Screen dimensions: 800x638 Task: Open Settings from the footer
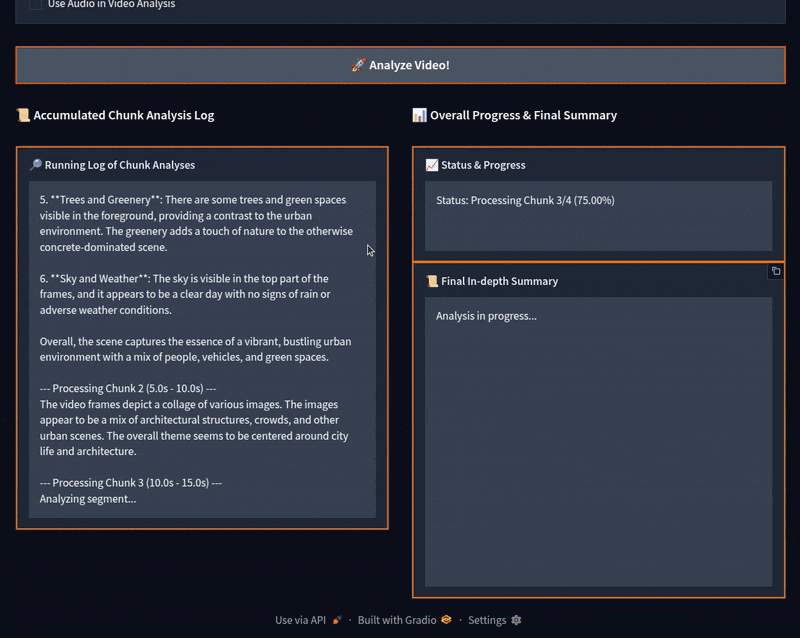tap(487, 620)
